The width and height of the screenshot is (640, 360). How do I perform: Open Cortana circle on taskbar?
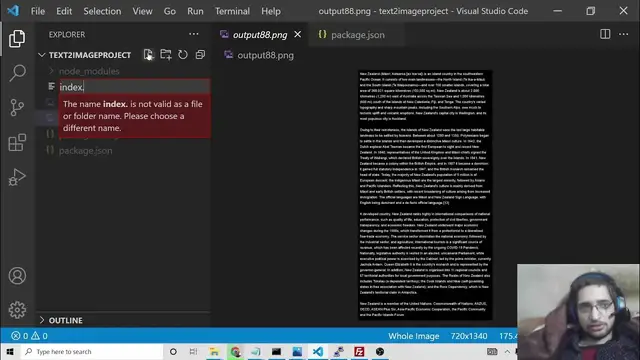click(173, 351)
